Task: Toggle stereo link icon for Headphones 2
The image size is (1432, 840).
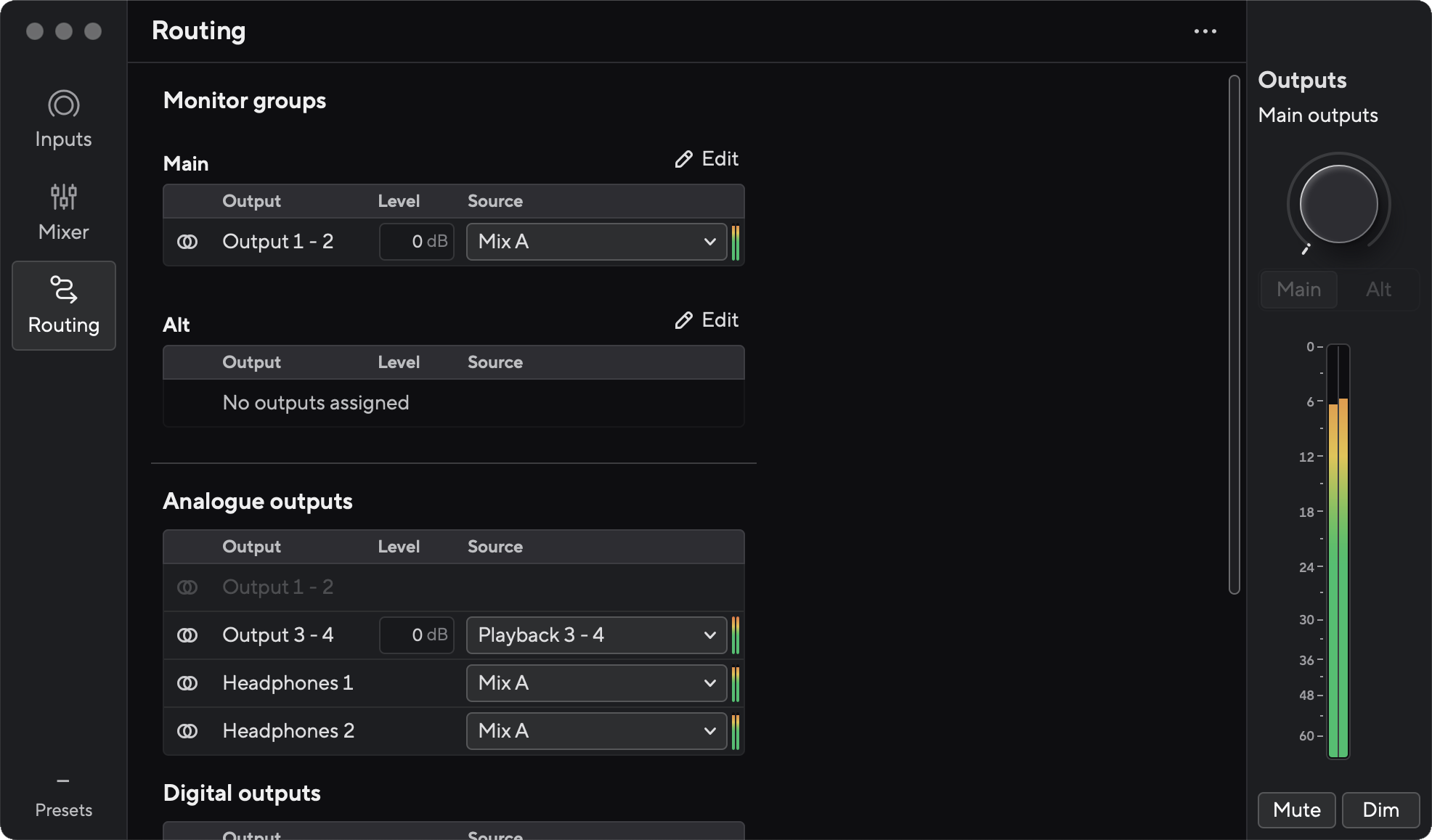Action: (x=187, y=731)
